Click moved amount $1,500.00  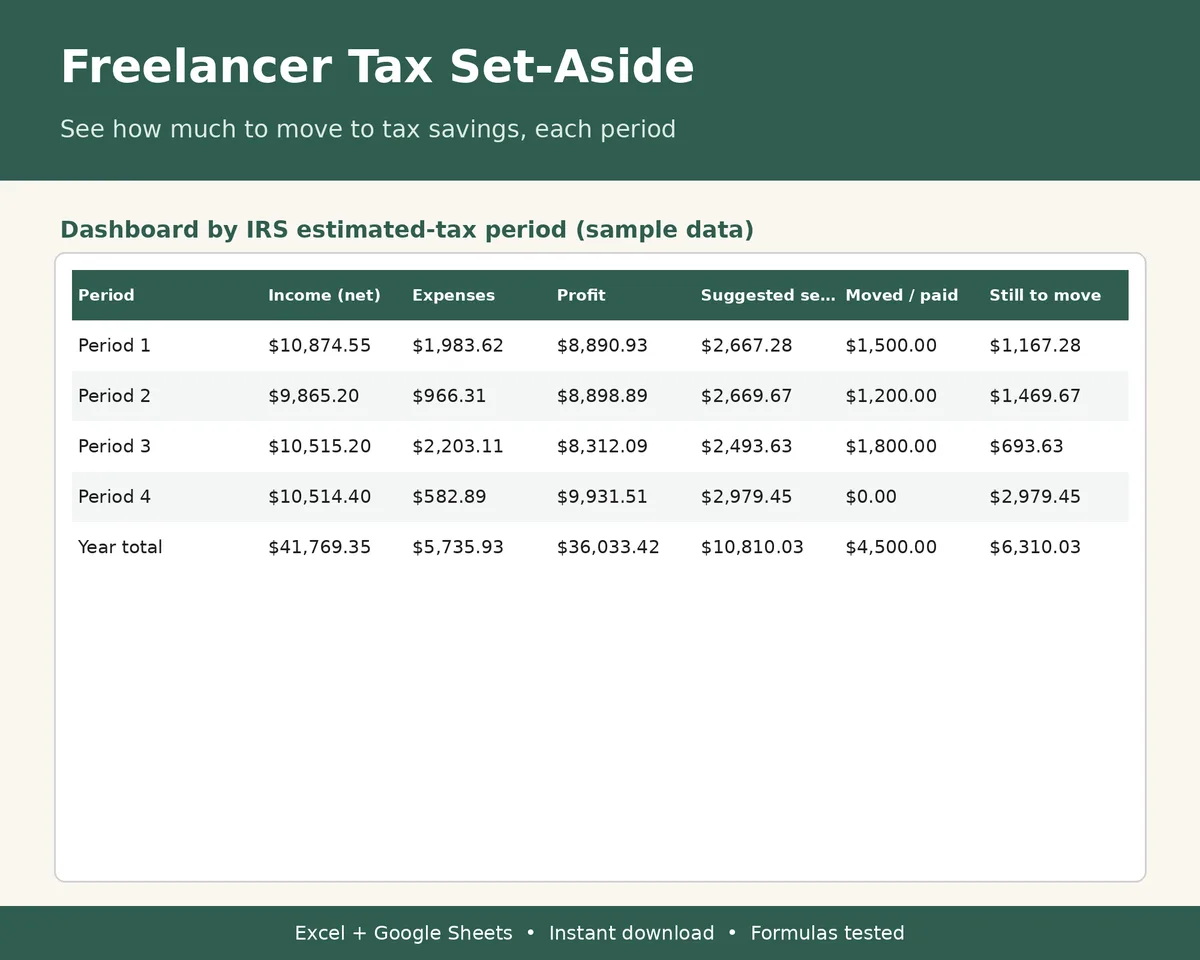point(891,345)
